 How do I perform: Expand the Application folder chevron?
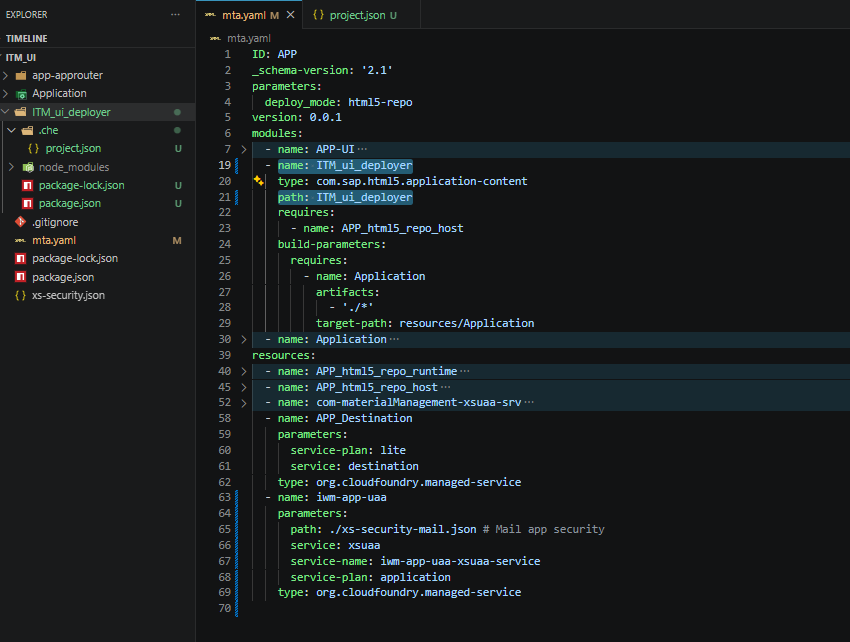6,94
